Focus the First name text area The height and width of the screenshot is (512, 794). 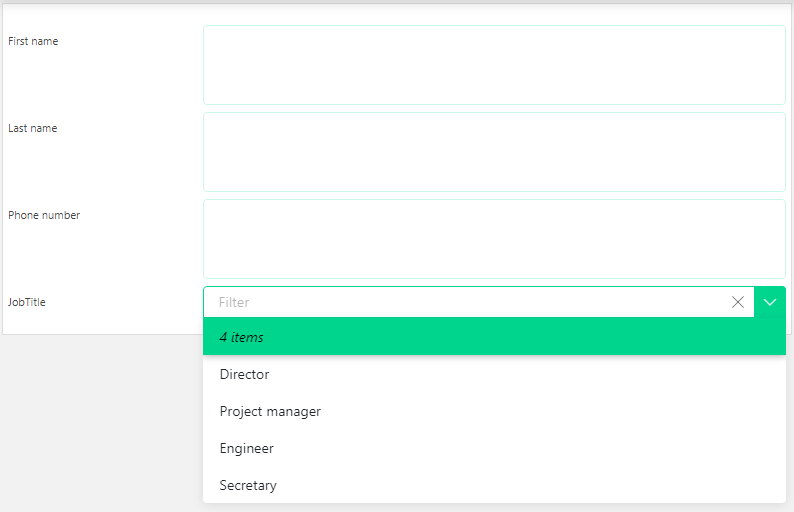(494, 65)
